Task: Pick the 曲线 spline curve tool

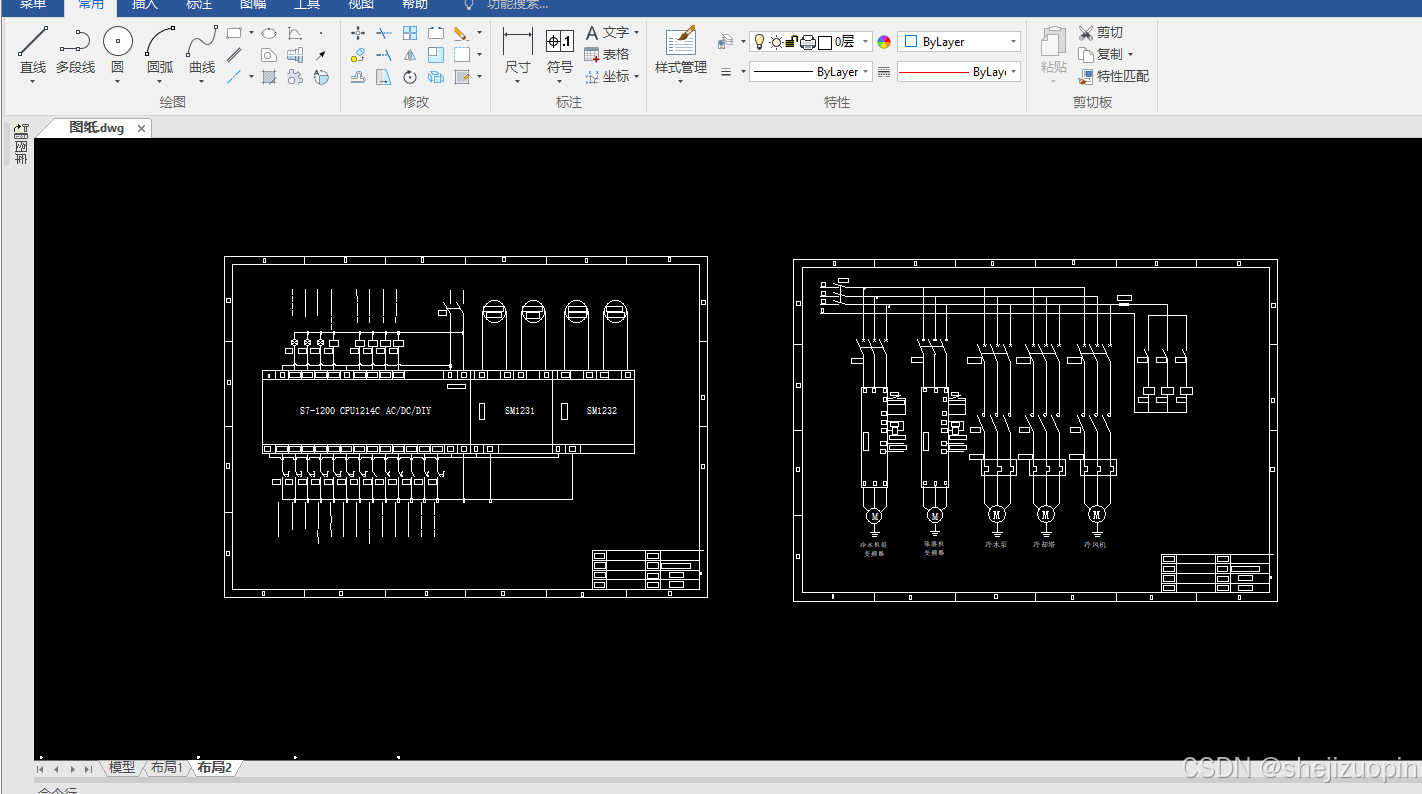Action: 202,51
